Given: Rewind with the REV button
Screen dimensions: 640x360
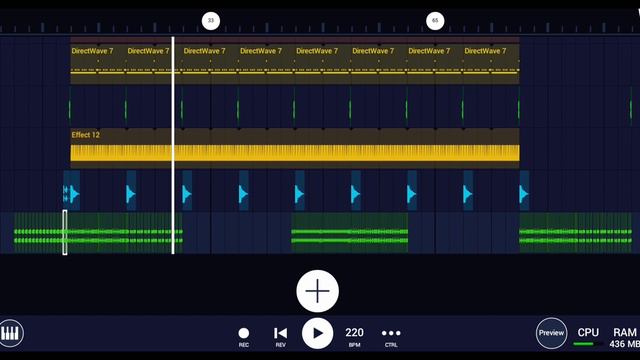Looking at the screenshot, I should click(x=280, y=337).
